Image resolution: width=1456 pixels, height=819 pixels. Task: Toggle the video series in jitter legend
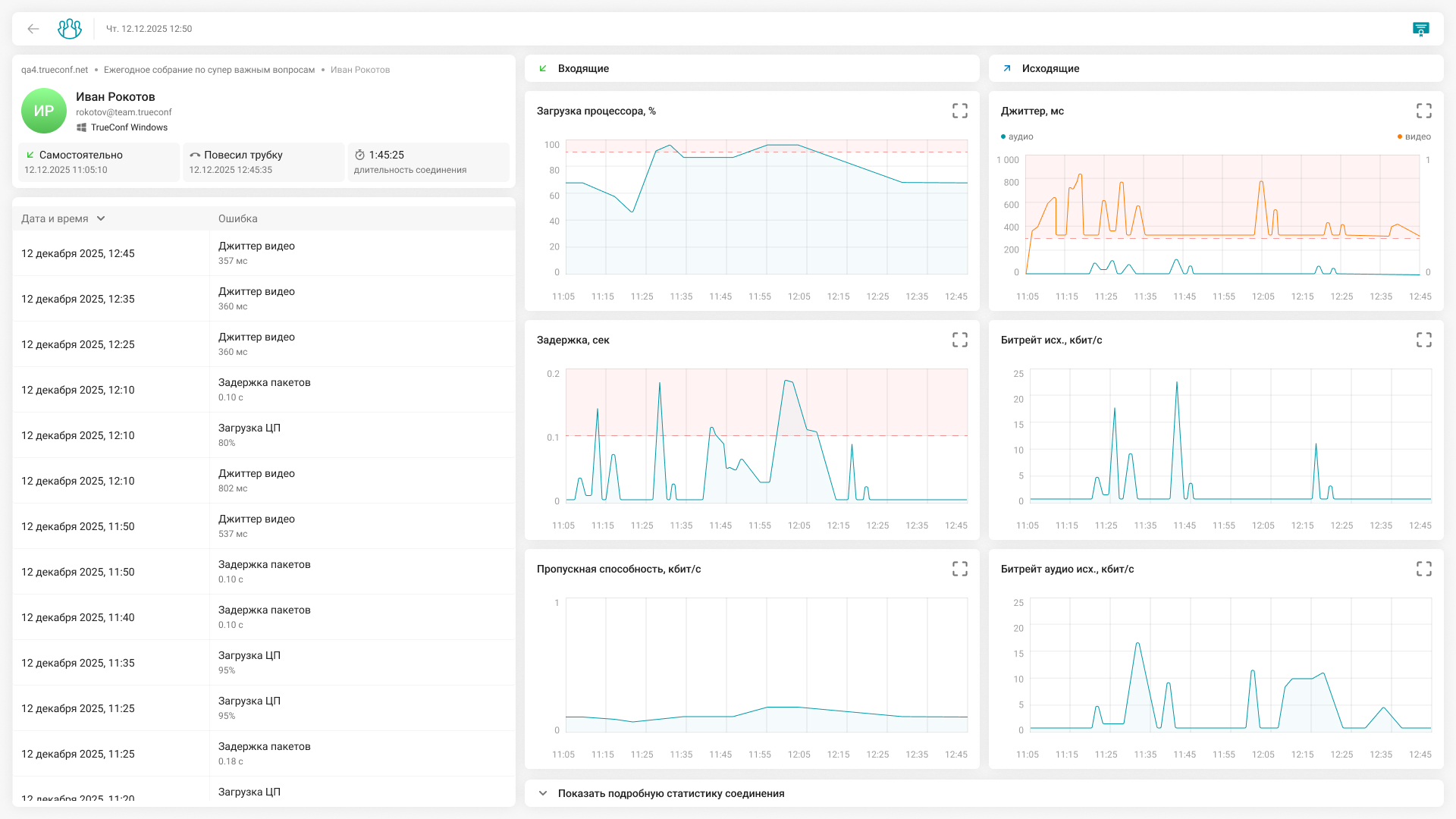coord(1414,136)
